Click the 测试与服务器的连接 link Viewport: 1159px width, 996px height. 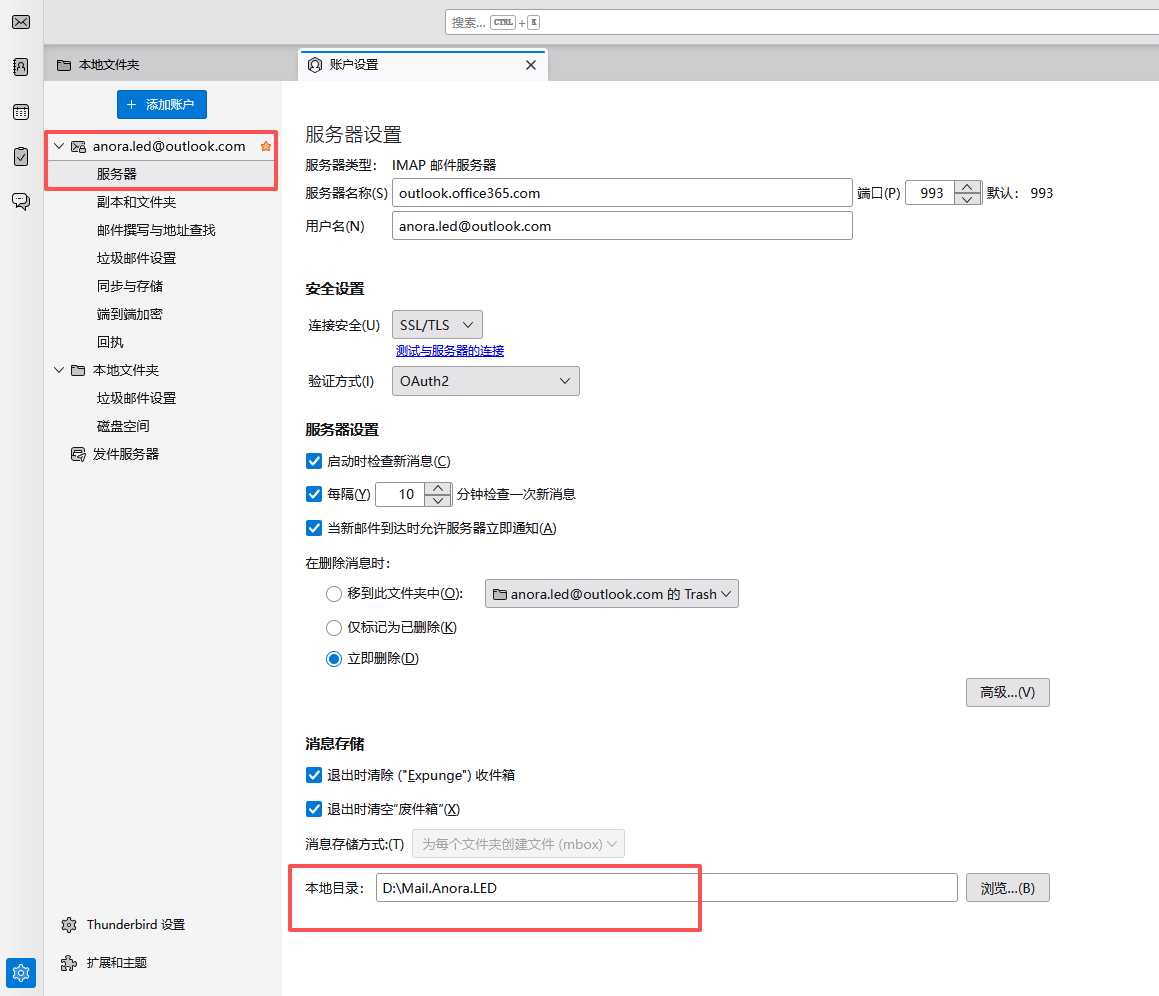449,350
